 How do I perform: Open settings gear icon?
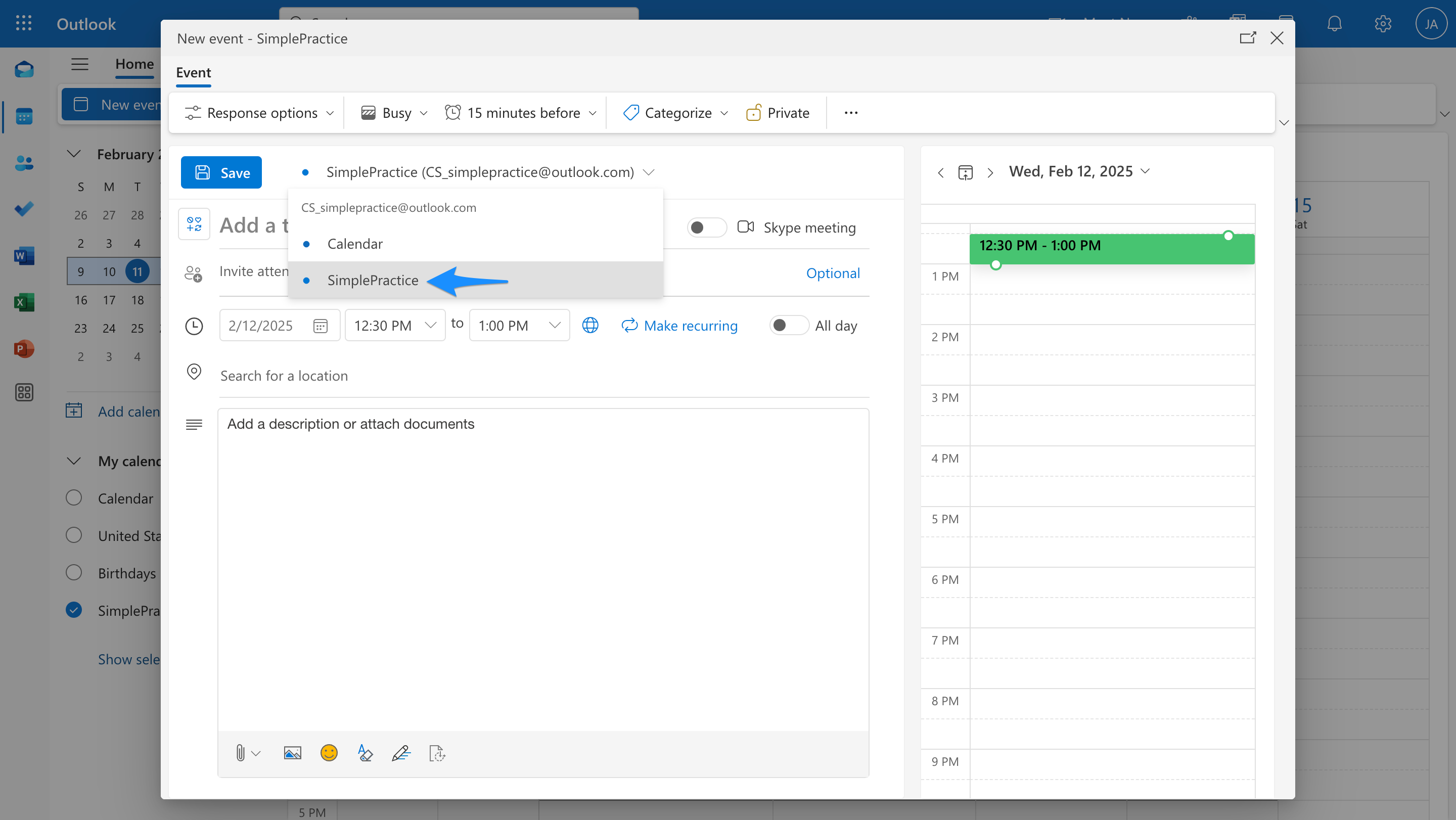[x=1383, y=24]
